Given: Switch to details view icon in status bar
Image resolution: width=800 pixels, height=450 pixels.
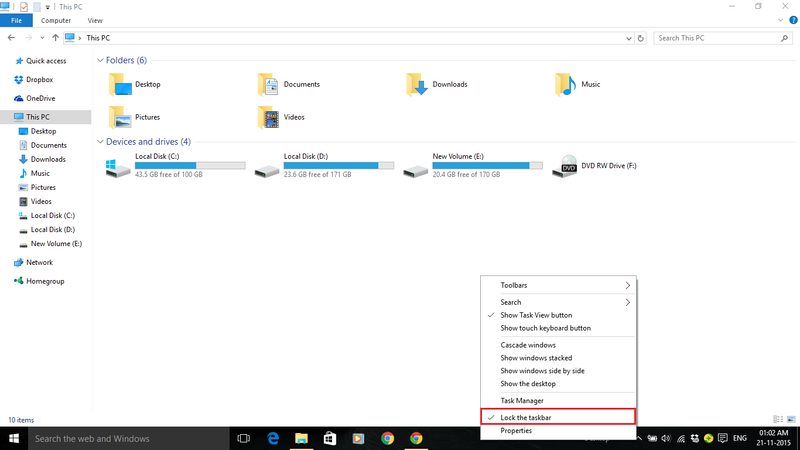Looking at the screenshot, I should point(778,419).
